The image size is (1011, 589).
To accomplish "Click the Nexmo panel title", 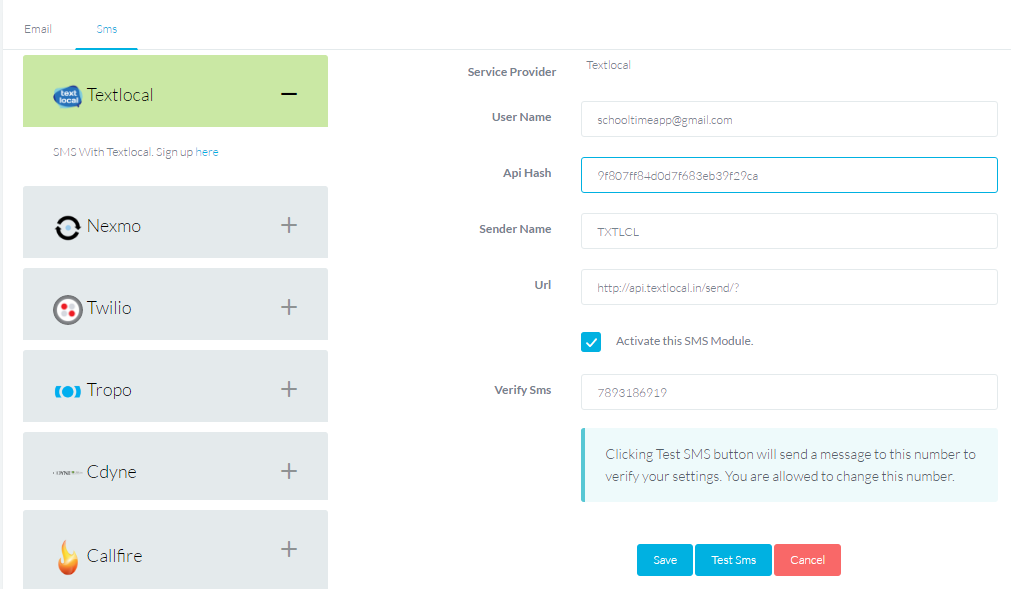I will [x=114, y=226].
